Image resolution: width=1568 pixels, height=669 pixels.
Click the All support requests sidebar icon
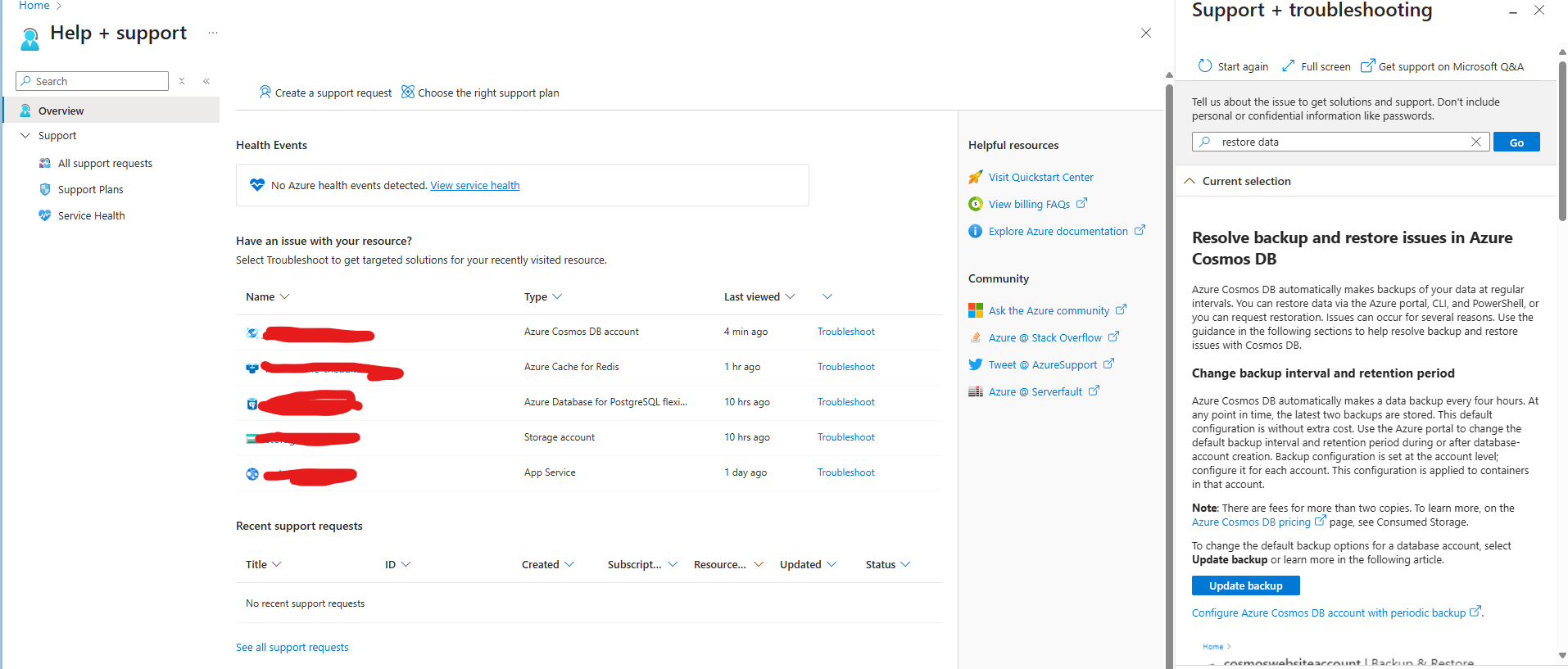(x=45, y=163)
